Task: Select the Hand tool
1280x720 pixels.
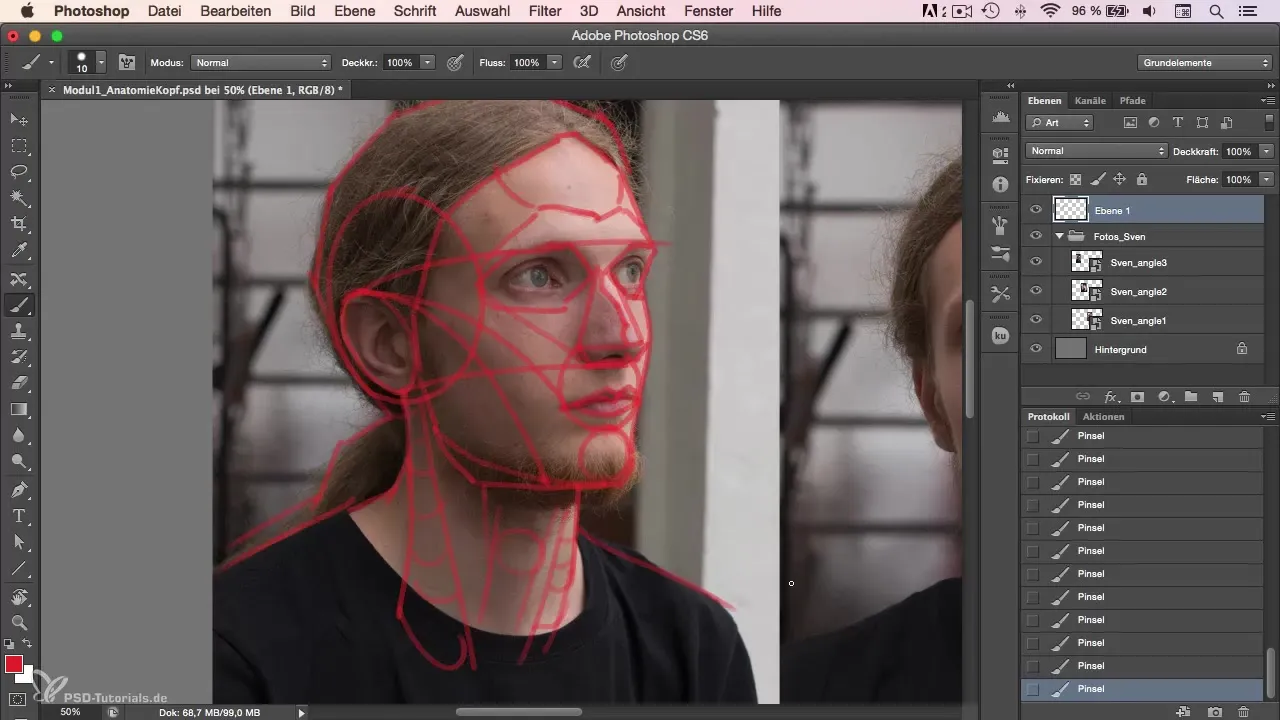Action: [x=18, y=597]
